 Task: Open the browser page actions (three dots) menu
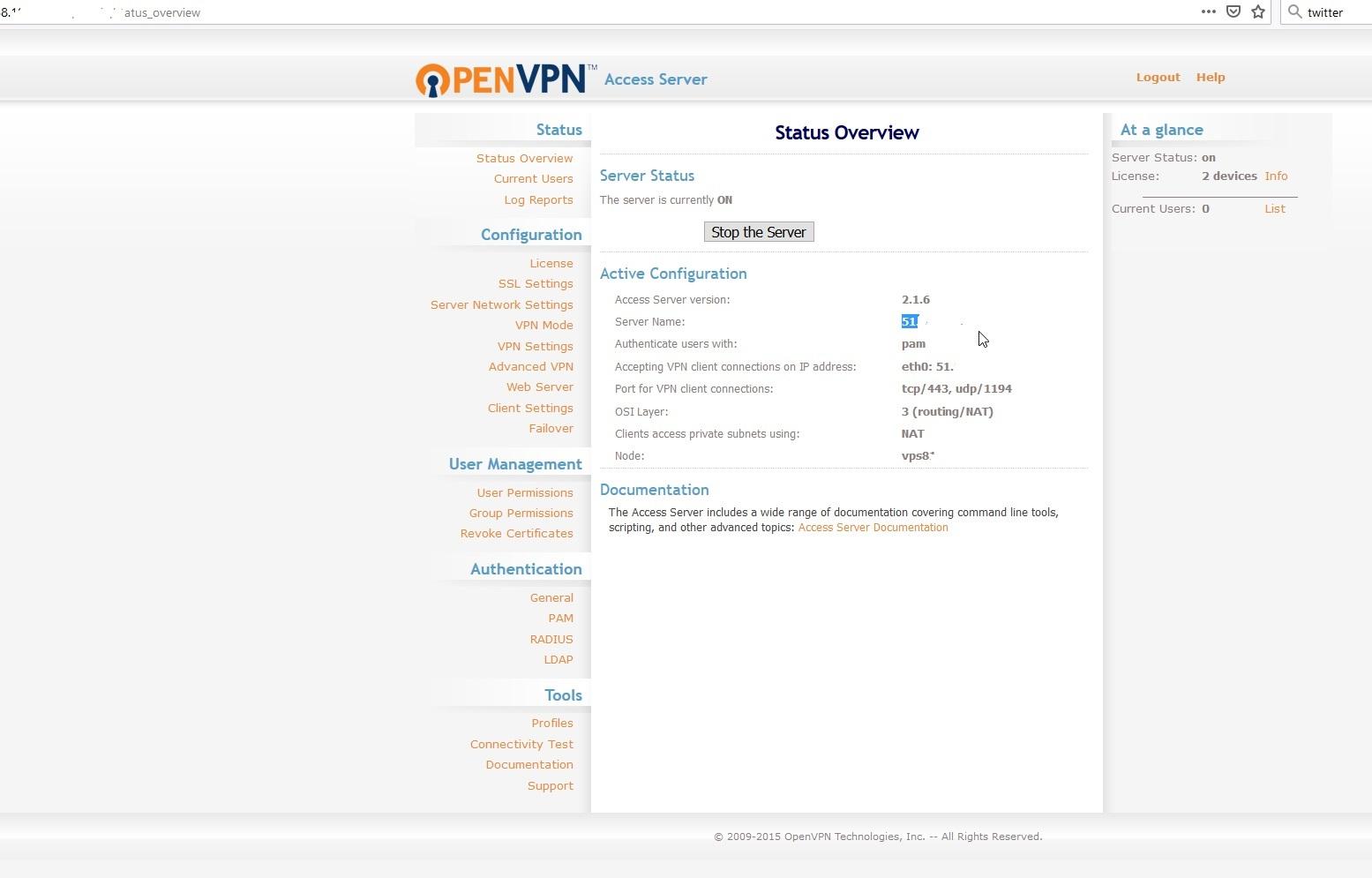coord(1208,11)
